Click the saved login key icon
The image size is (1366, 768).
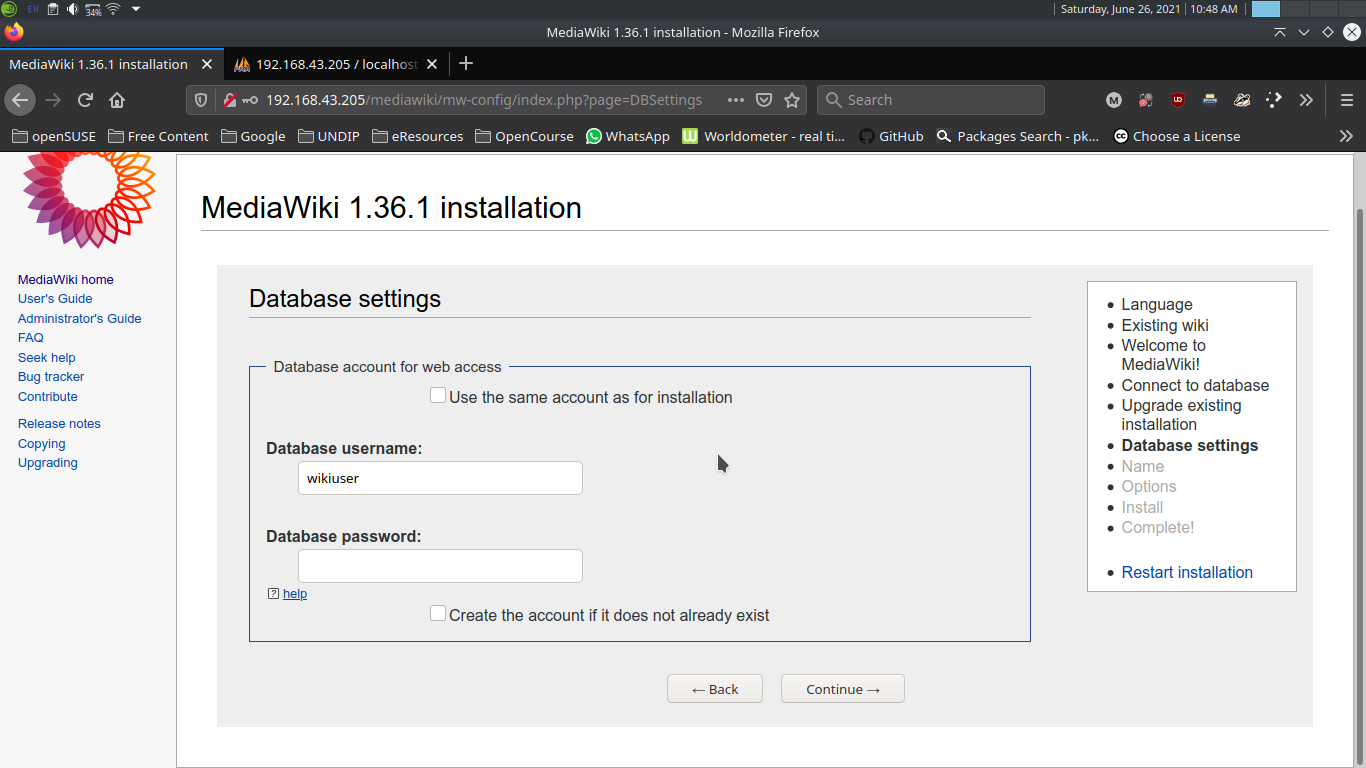tap(250, 100)
